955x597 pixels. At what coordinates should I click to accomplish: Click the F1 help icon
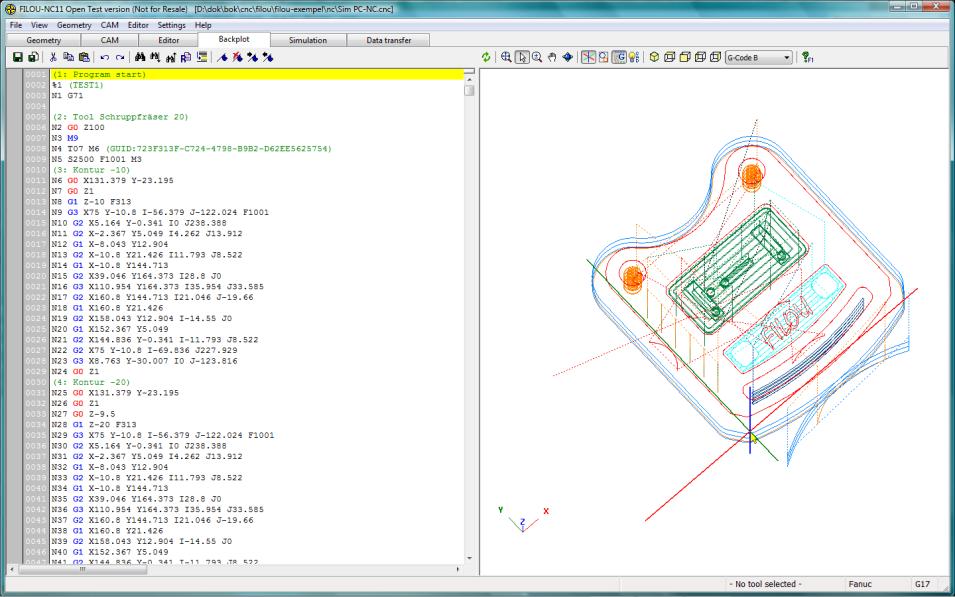(808, 57)
